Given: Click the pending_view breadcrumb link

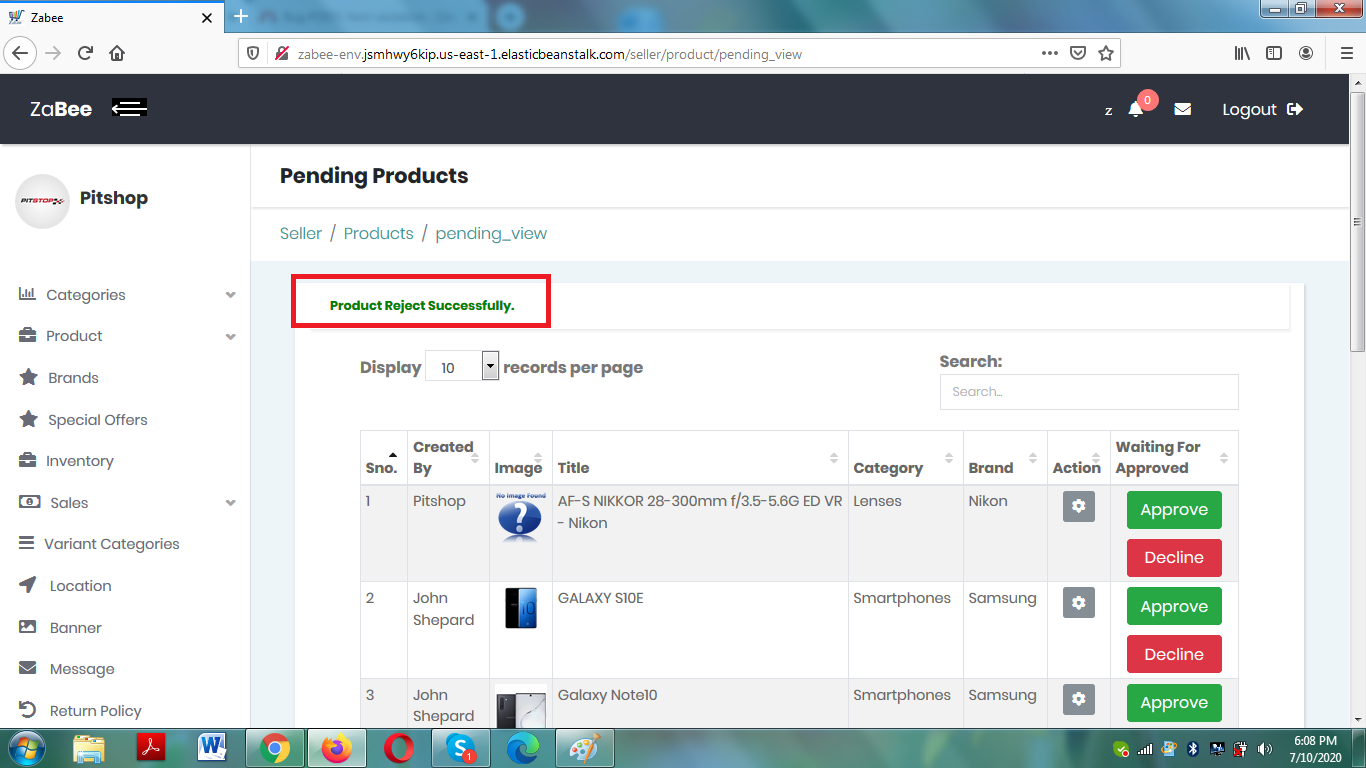Looking at the screenshot, I should 491,233.
